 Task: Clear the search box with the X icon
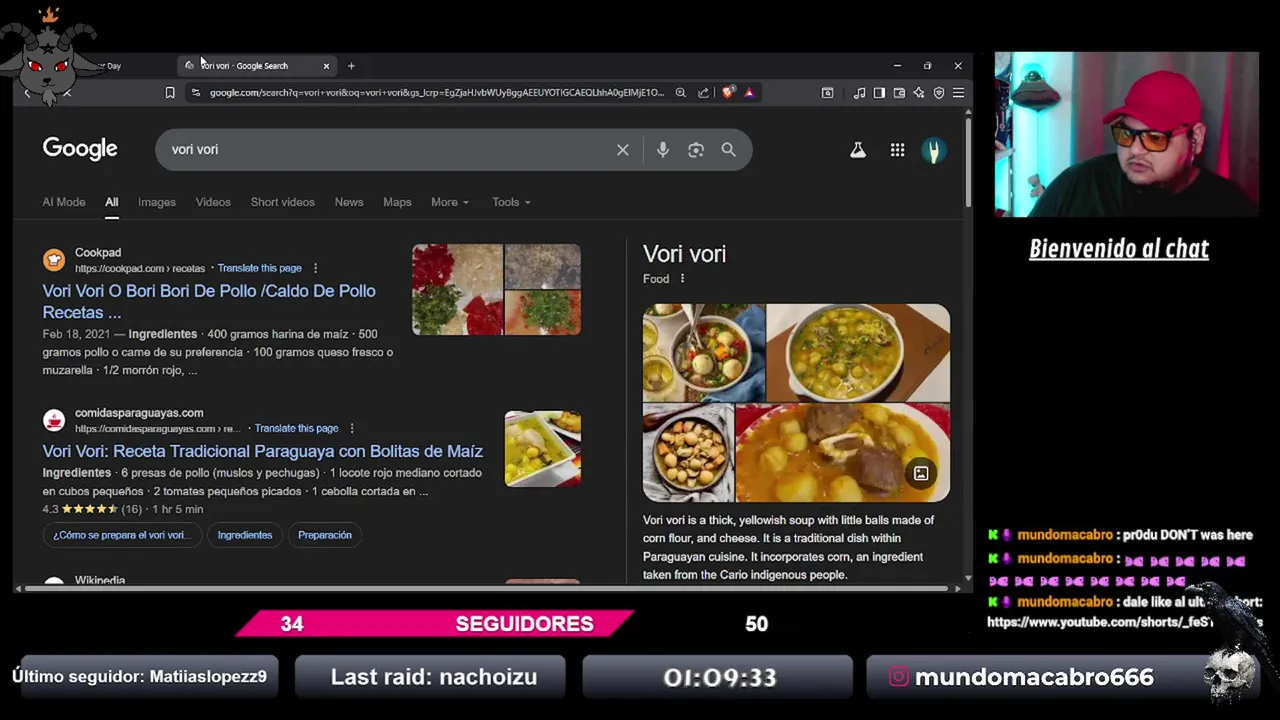coord(622,150)
